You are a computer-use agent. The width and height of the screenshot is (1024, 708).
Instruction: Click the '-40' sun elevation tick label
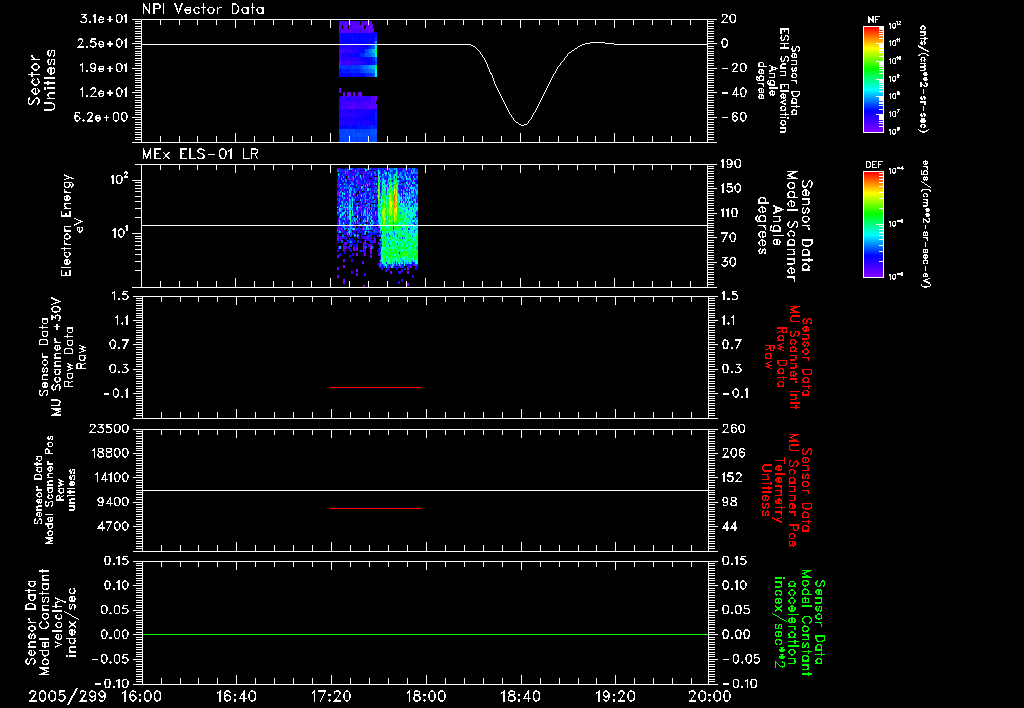[733, 92]
